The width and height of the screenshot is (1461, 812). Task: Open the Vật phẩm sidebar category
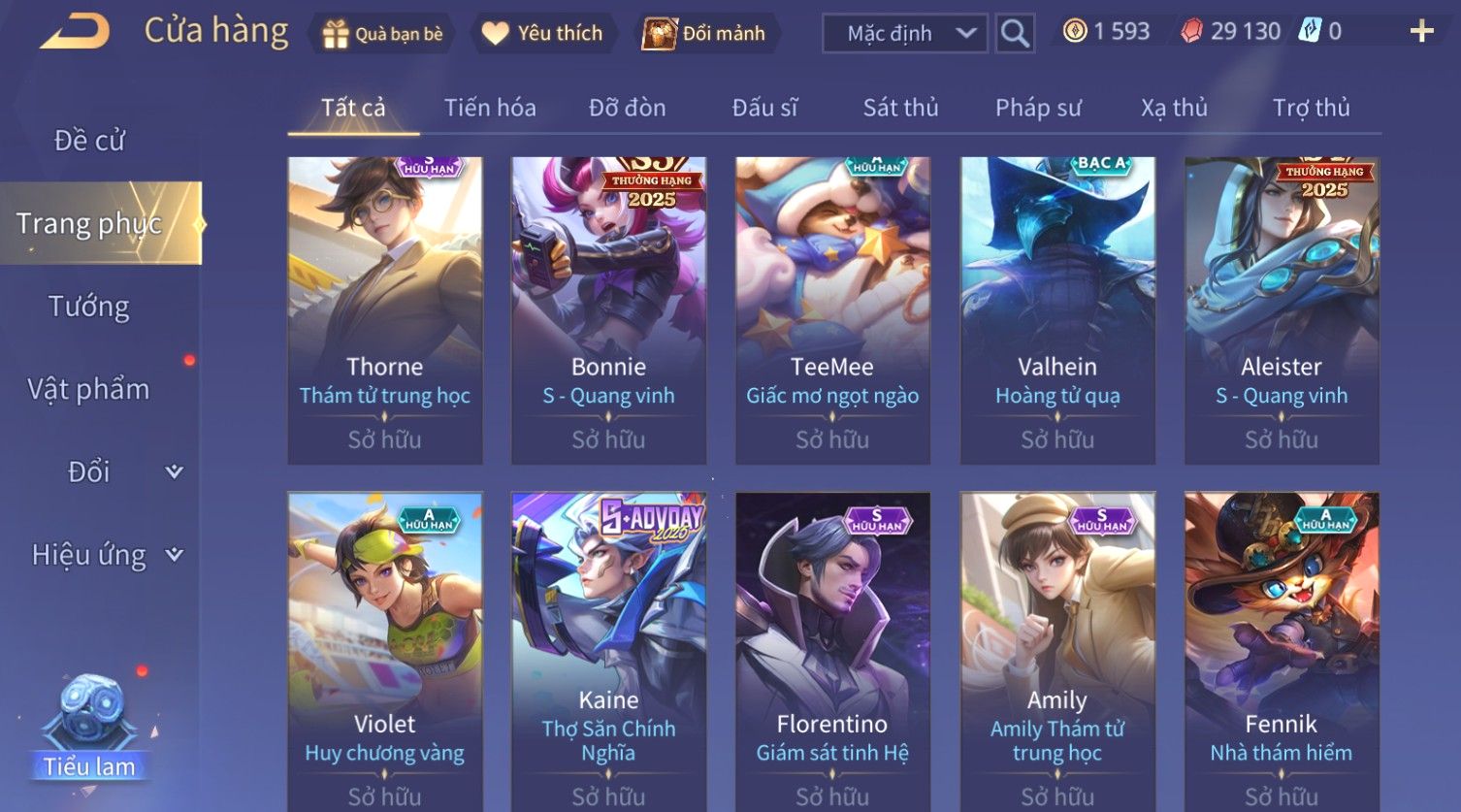pyautogui.click(x=89, y=389)
